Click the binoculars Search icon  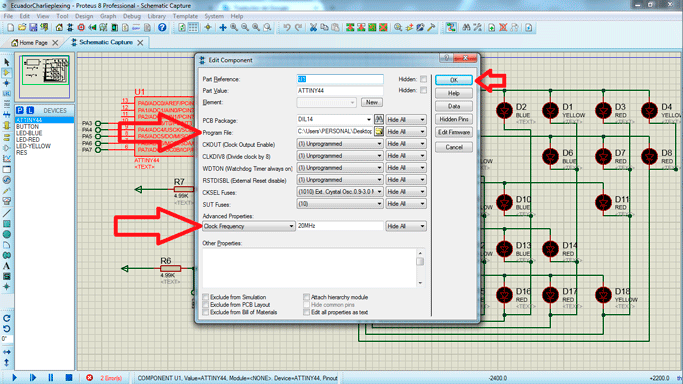466,27
